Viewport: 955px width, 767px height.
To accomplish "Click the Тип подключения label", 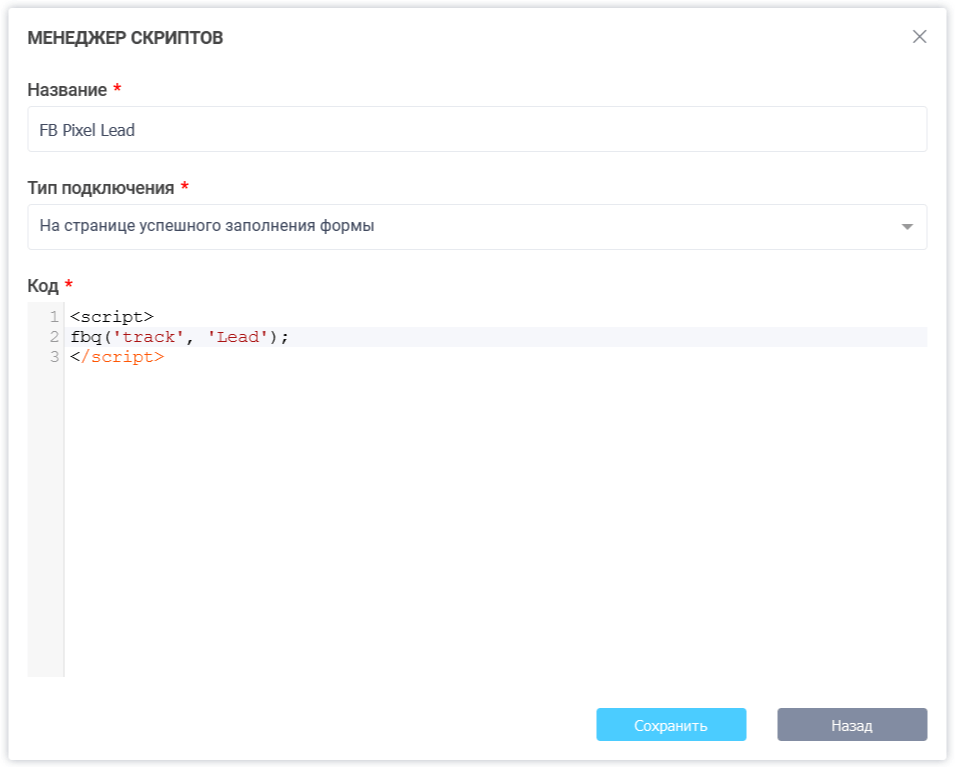I will coord(100,188).
